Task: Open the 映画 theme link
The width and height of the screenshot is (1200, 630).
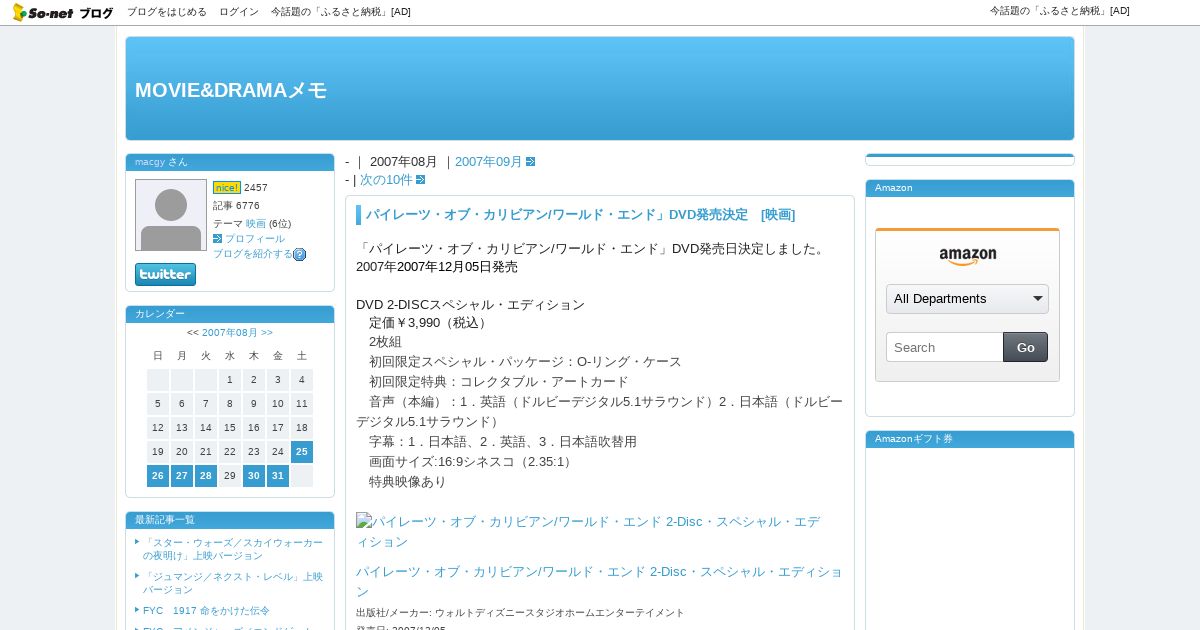Action: coord(256,224)
